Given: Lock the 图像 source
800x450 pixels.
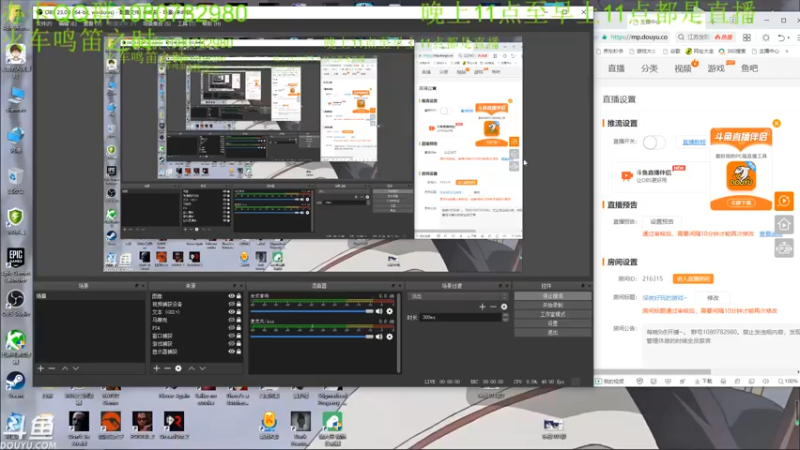Looking at the screenshot, I should [x=239, y=296].
